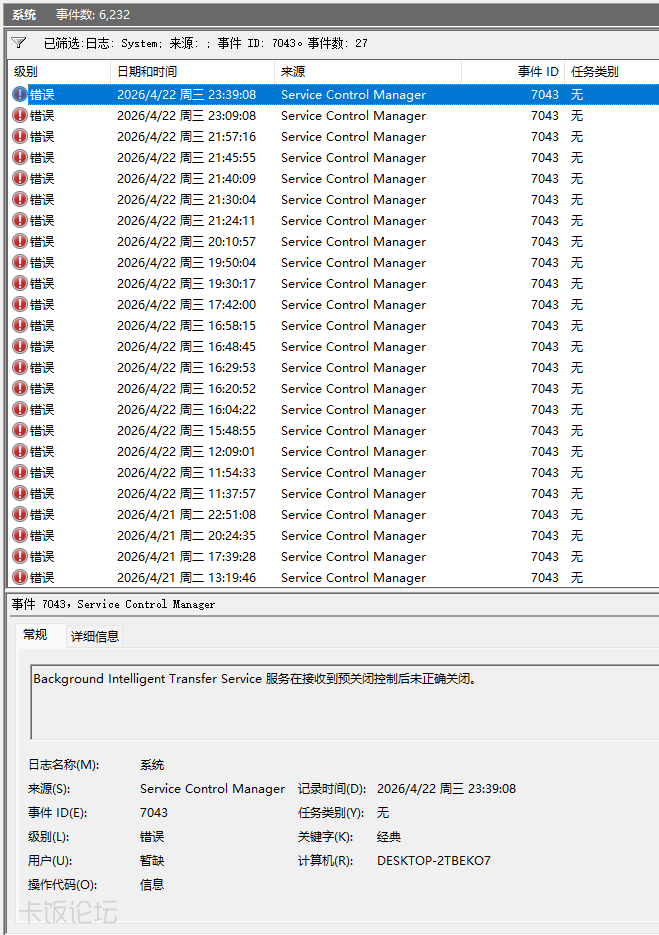The image size is (659, 935).
Task: Select the event dated 2026/4/22 11:37:57
Action: coord(333,493)
